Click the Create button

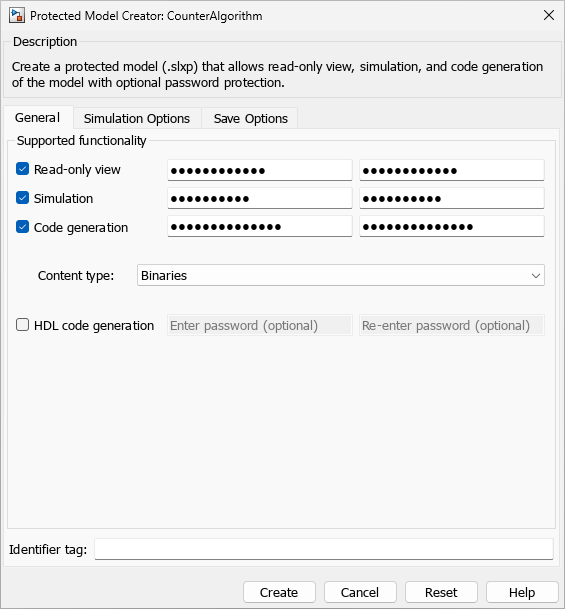tap(279, 592)
